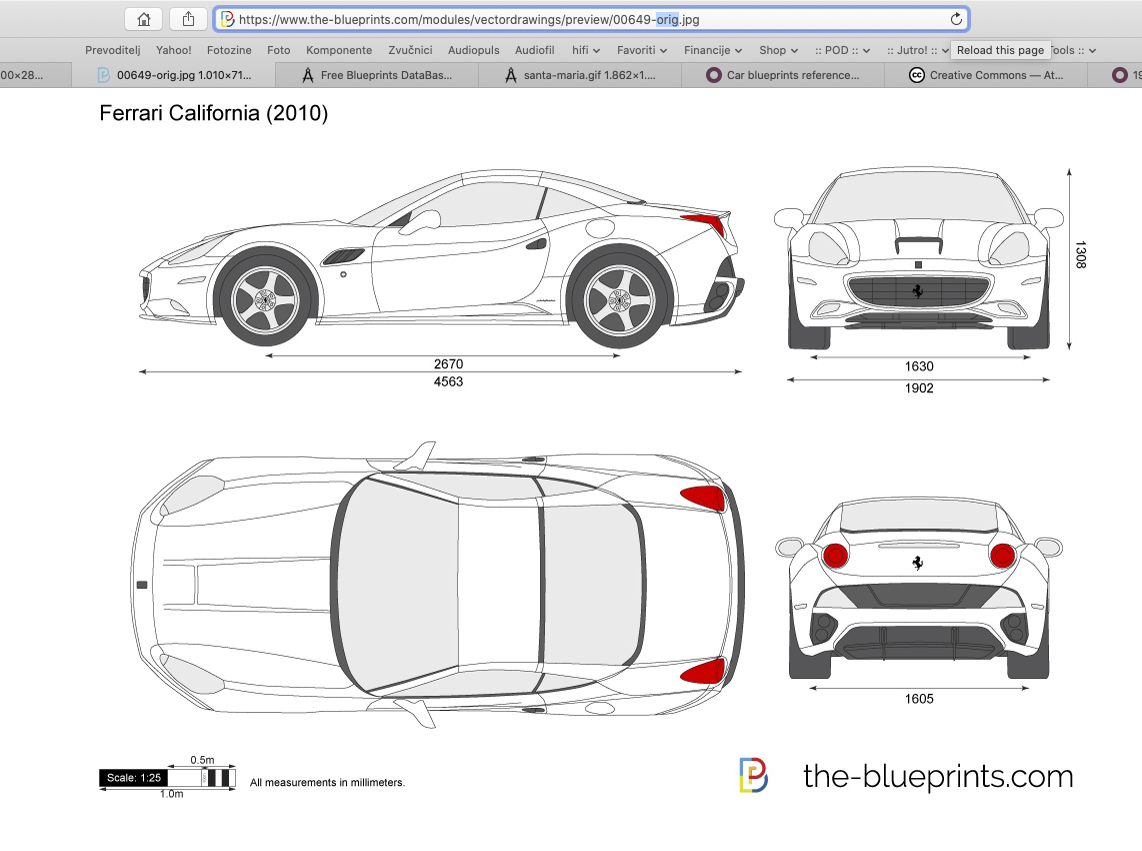Image resolution: width=1142 pixels, height=851 pixels.
Task: Click the 1630 front track dimension
Action: 919,366
